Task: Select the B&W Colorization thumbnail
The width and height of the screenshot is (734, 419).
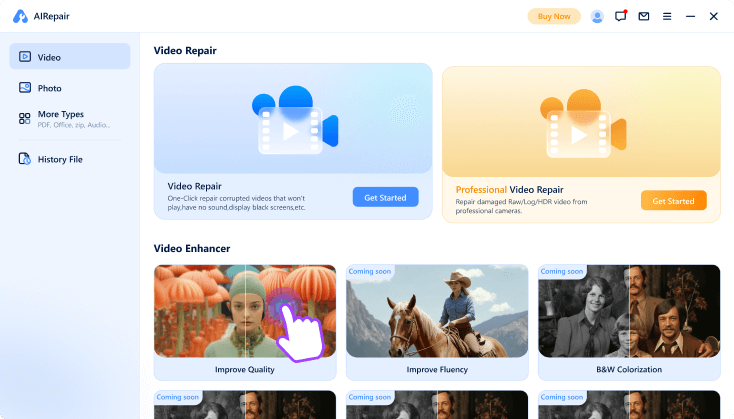Action: coord(628,311)
